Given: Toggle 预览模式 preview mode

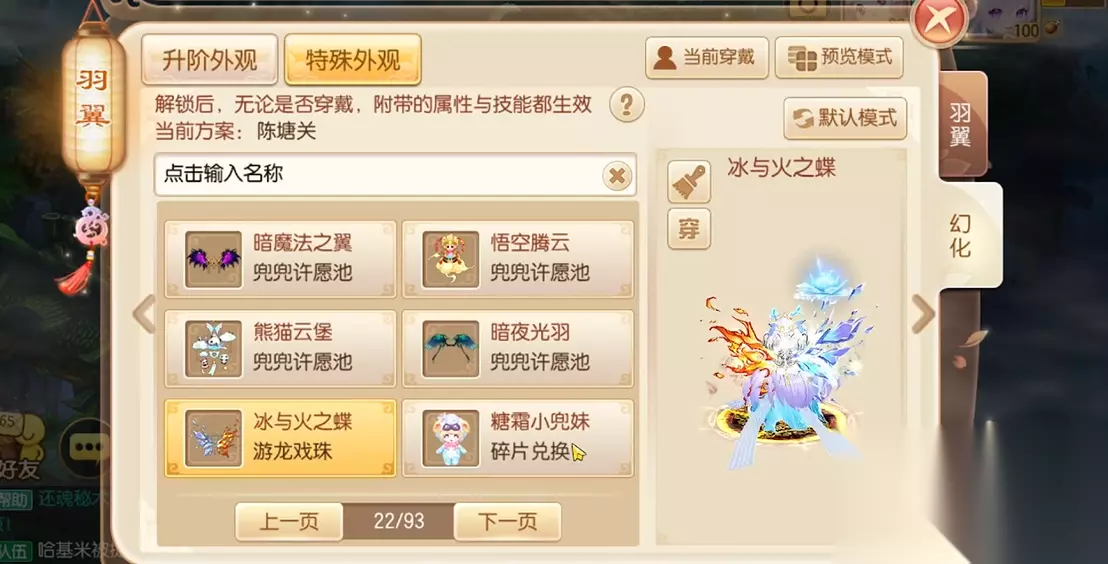Looking at the screenshot, I should point(839,58).
